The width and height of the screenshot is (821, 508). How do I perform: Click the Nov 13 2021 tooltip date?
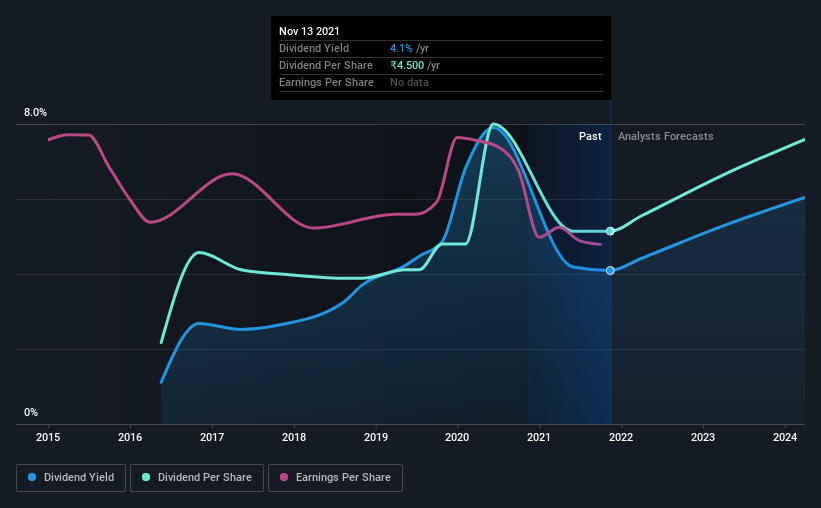(x=309, y=31)
